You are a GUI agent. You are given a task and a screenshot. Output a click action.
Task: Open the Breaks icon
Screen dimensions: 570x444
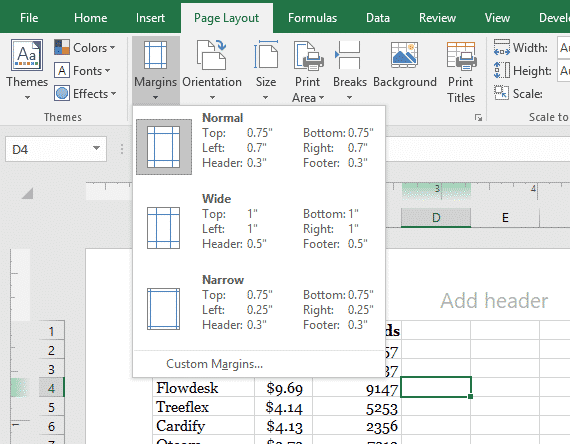point(348,55)
